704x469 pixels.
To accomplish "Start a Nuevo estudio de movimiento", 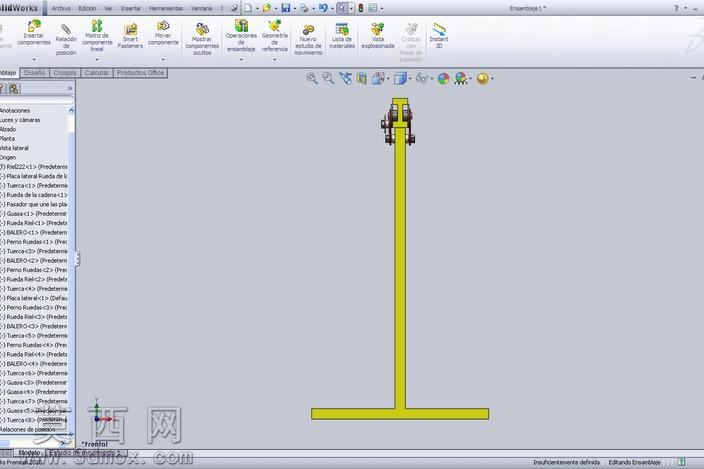I will (308, 39).
